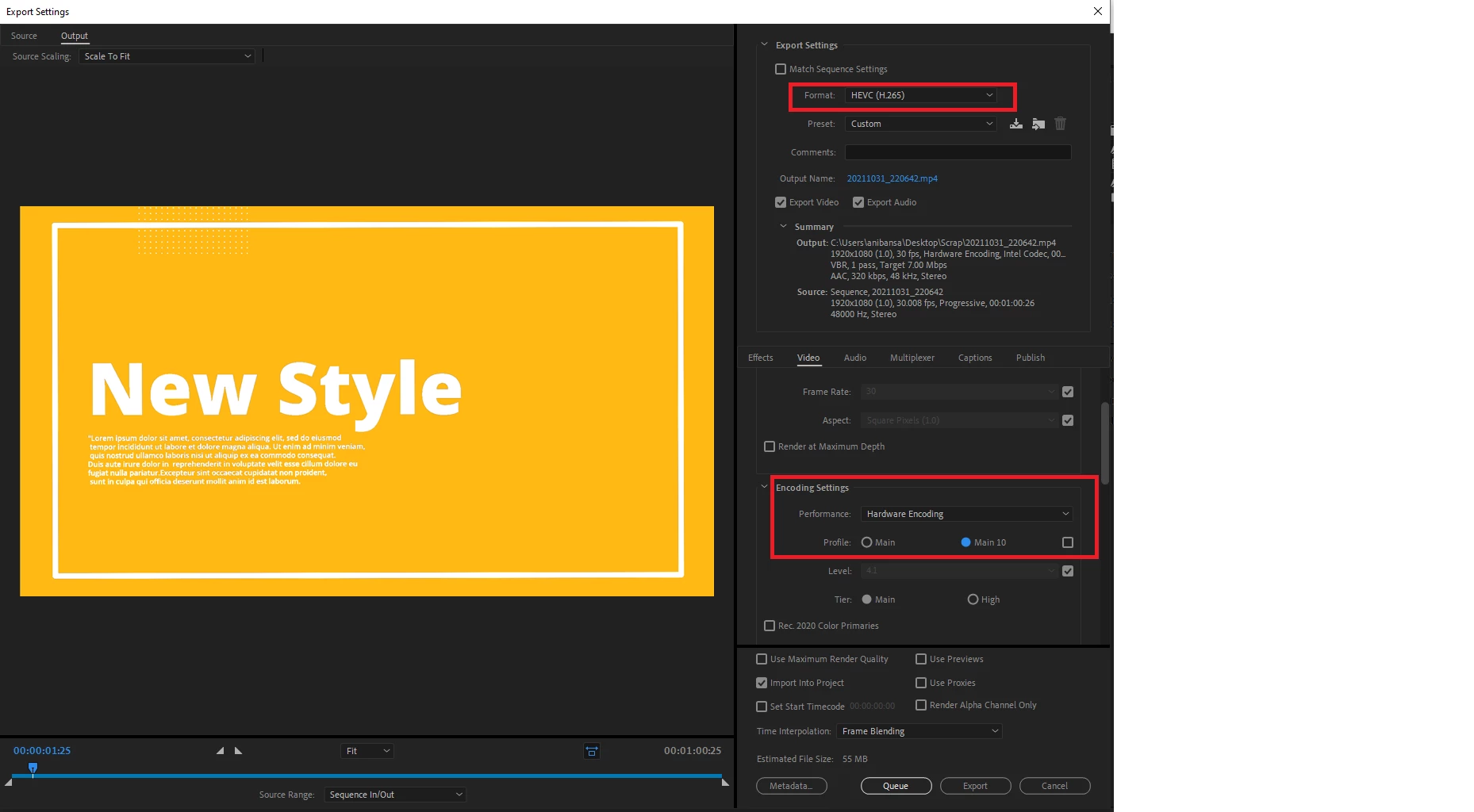This screenshot has width=1474, height=812.
Task: Uncheck Export Audio
Action: pyautogui.click(x=858, y=202)
